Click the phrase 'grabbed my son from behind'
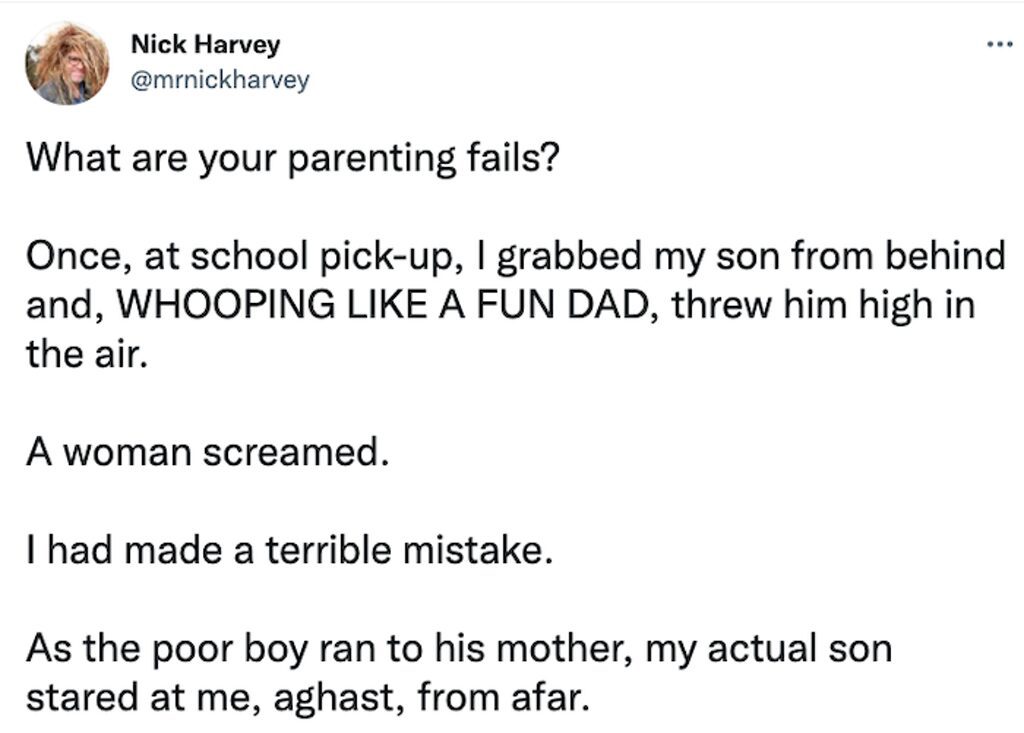 pyautogui.click(x=751, y=257)
